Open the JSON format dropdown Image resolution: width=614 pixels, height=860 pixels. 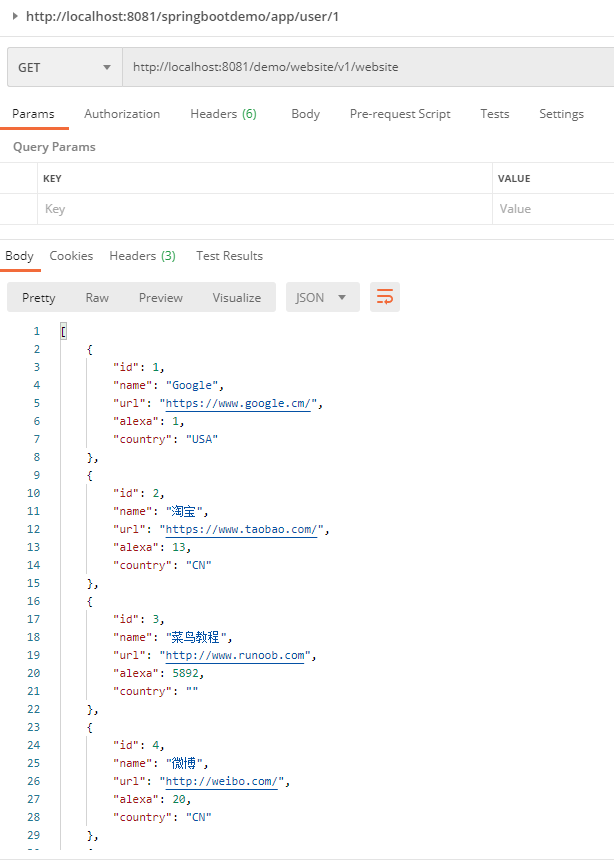point(322,297)
